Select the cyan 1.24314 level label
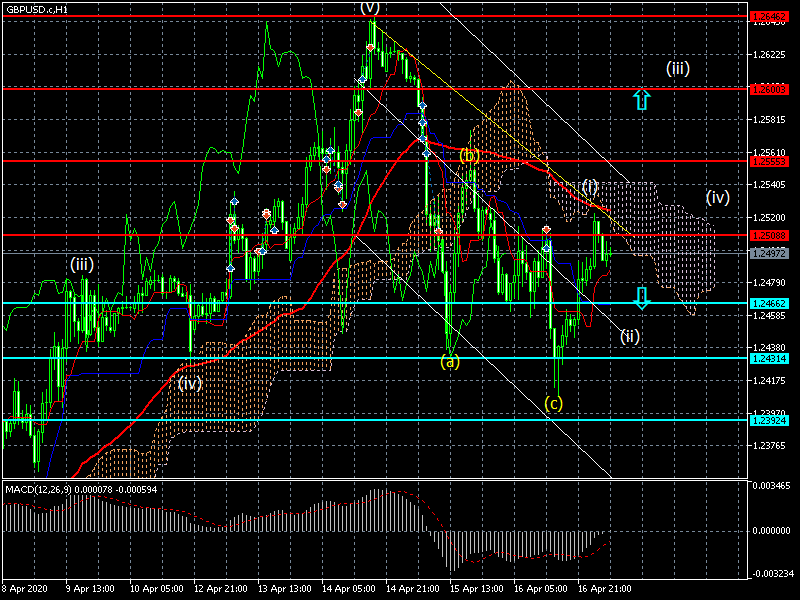The width and height of the screenshot is (800, 600). [769, 359]
